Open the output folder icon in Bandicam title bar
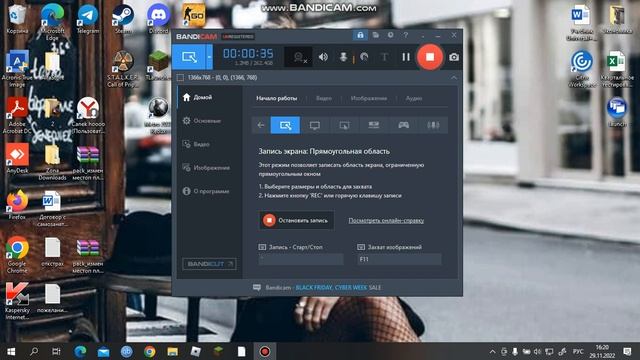 (376, 35)
